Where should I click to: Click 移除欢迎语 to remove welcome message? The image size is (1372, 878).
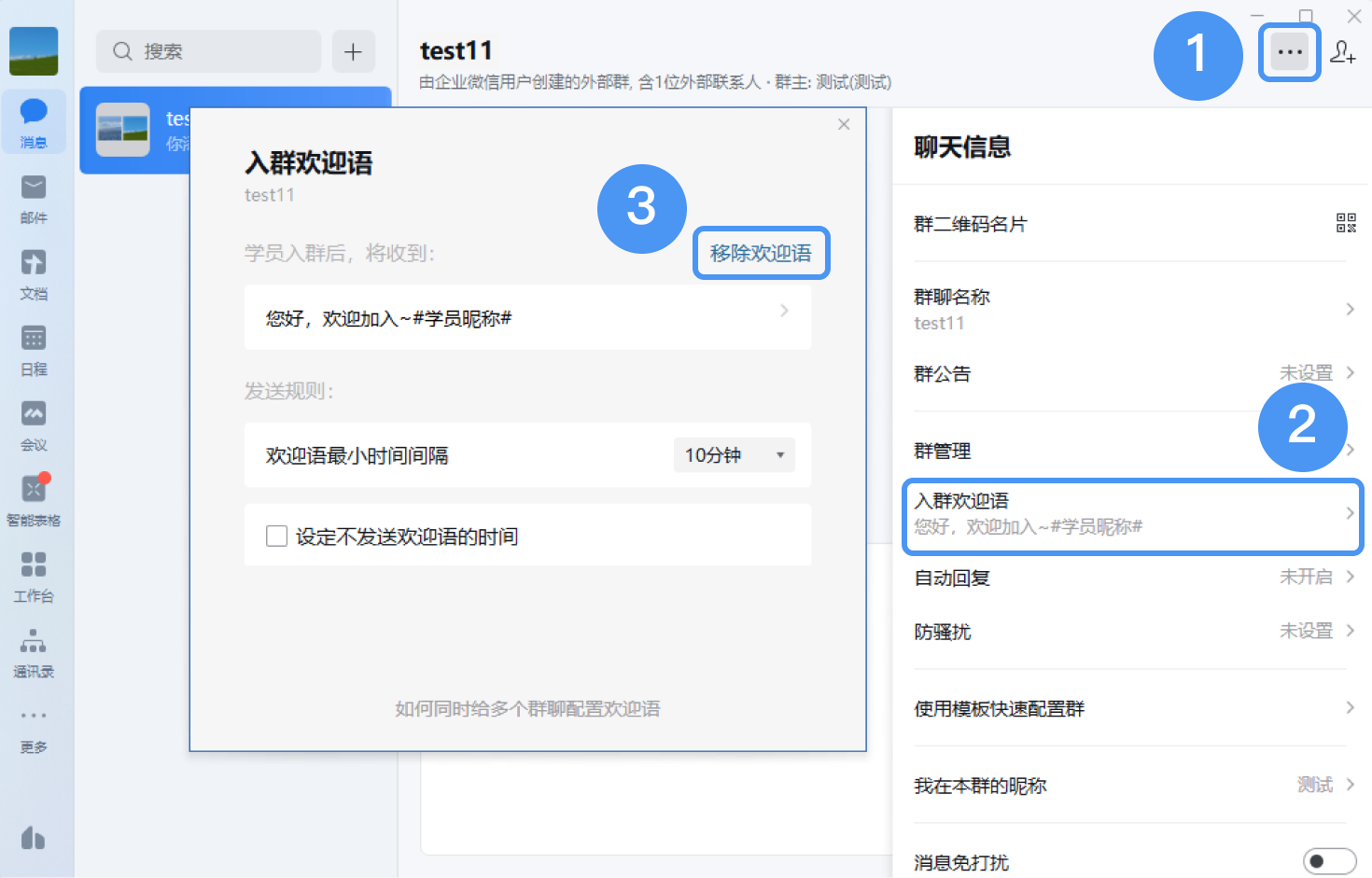tap(761, 253)
